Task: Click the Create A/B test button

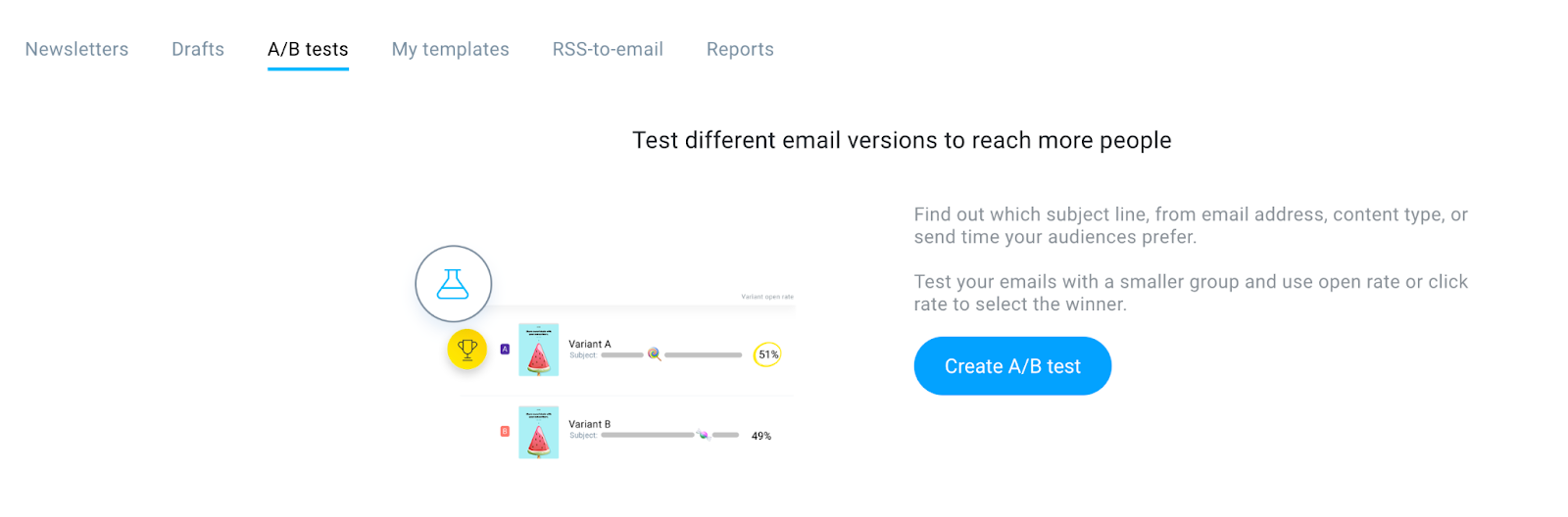Action: [x=1012, y=366]
